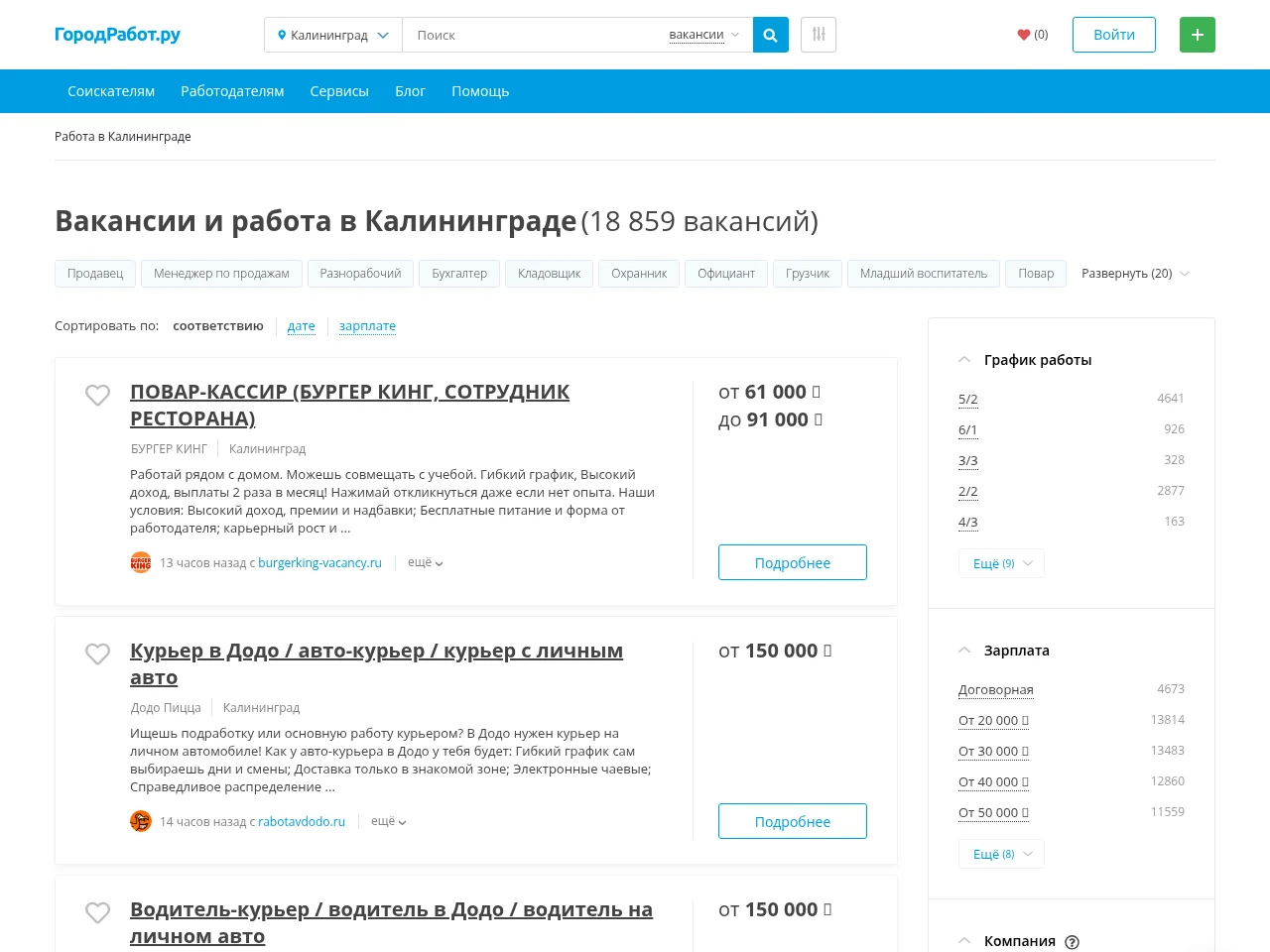Screen dimensions: 1270x952
Task: Open rabotavdodo.ru source link
Action: coord(302,822)
